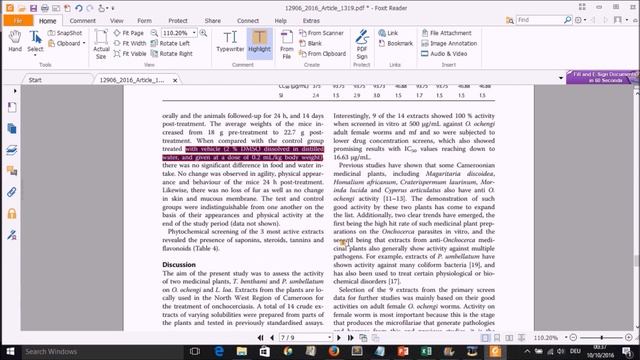Open the attachments panel paperclip icon
Viewport: 640px width, 360px height.
pyautogui.click(x=12, y=192)
